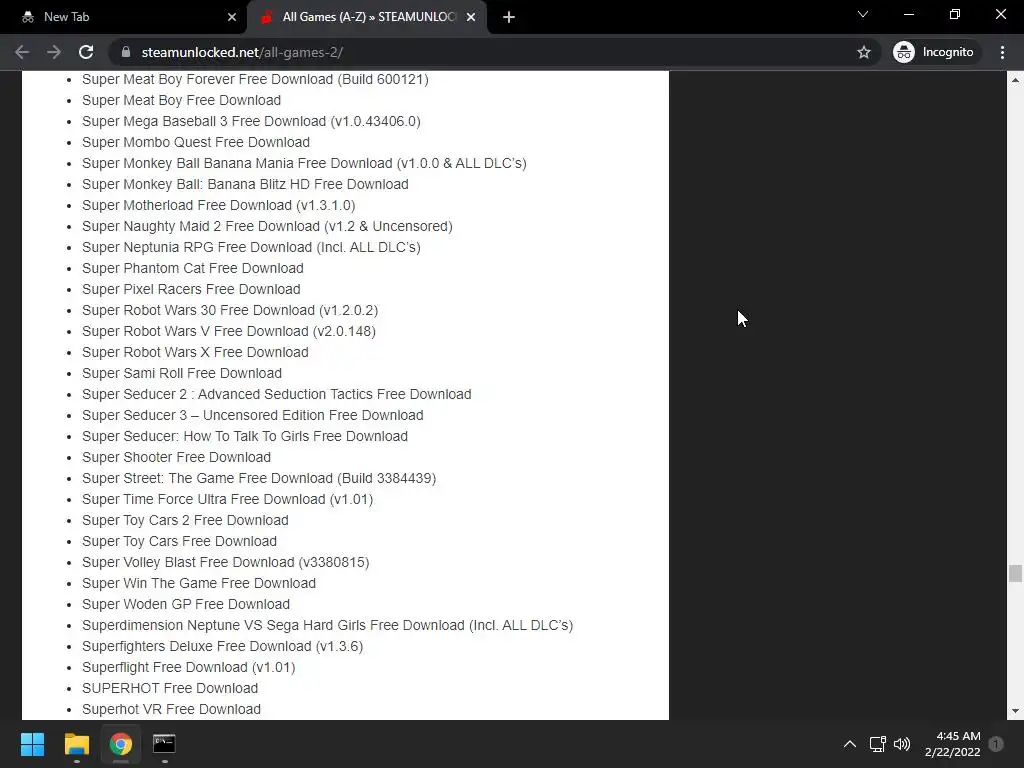Open Super Win The Game Free Download
Screen dimensions: 1024x768
(199, 583)
